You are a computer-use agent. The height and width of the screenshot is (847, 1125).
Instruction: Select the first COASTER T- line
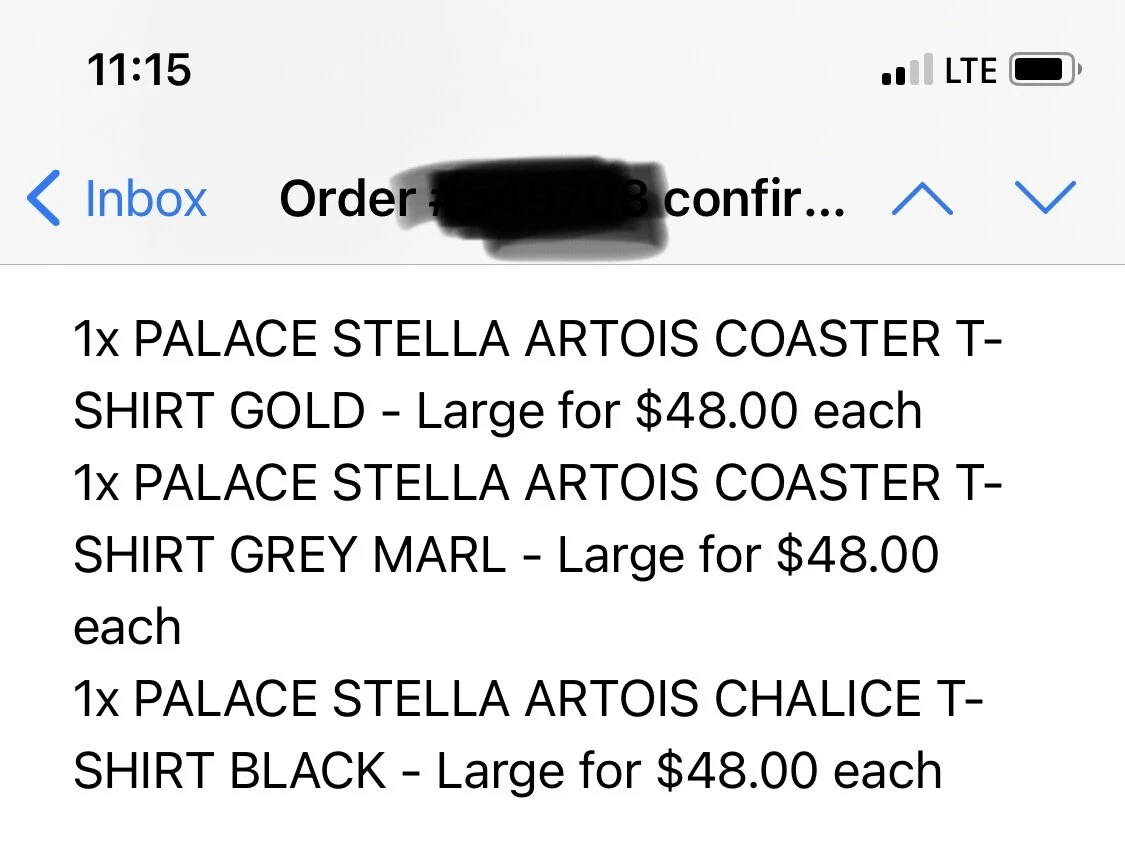[537, 339]
